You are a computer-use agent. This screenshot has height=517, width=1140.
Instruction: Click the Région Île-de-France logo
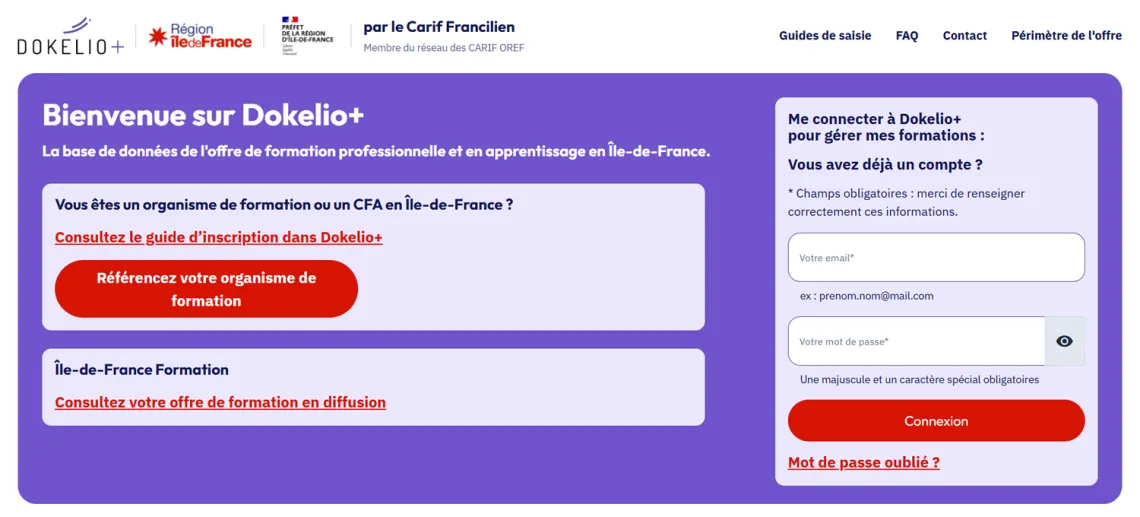200,36
